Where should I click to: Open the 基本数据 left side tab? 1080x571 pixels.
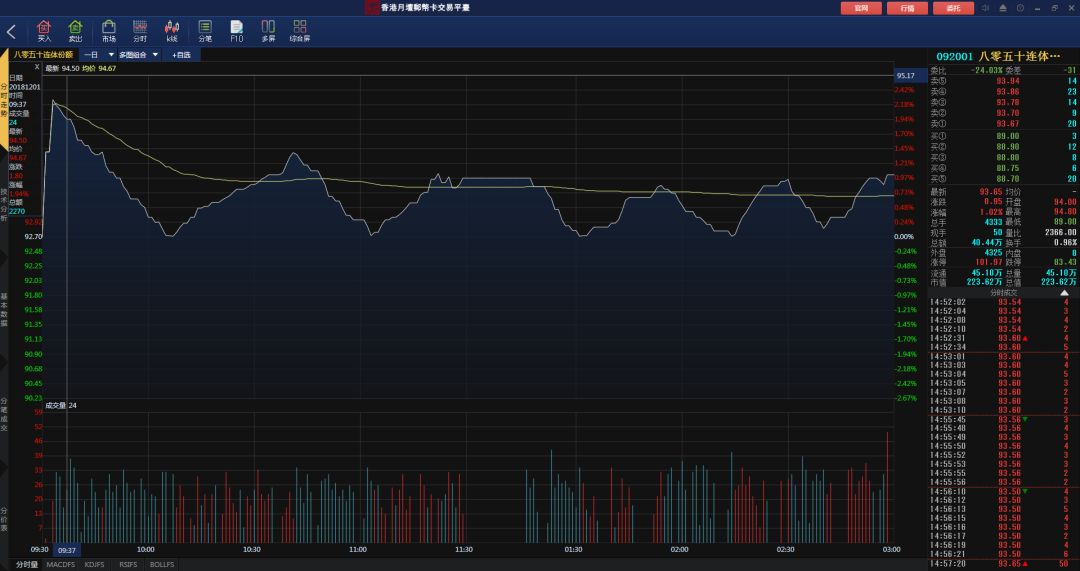(4, 309)
